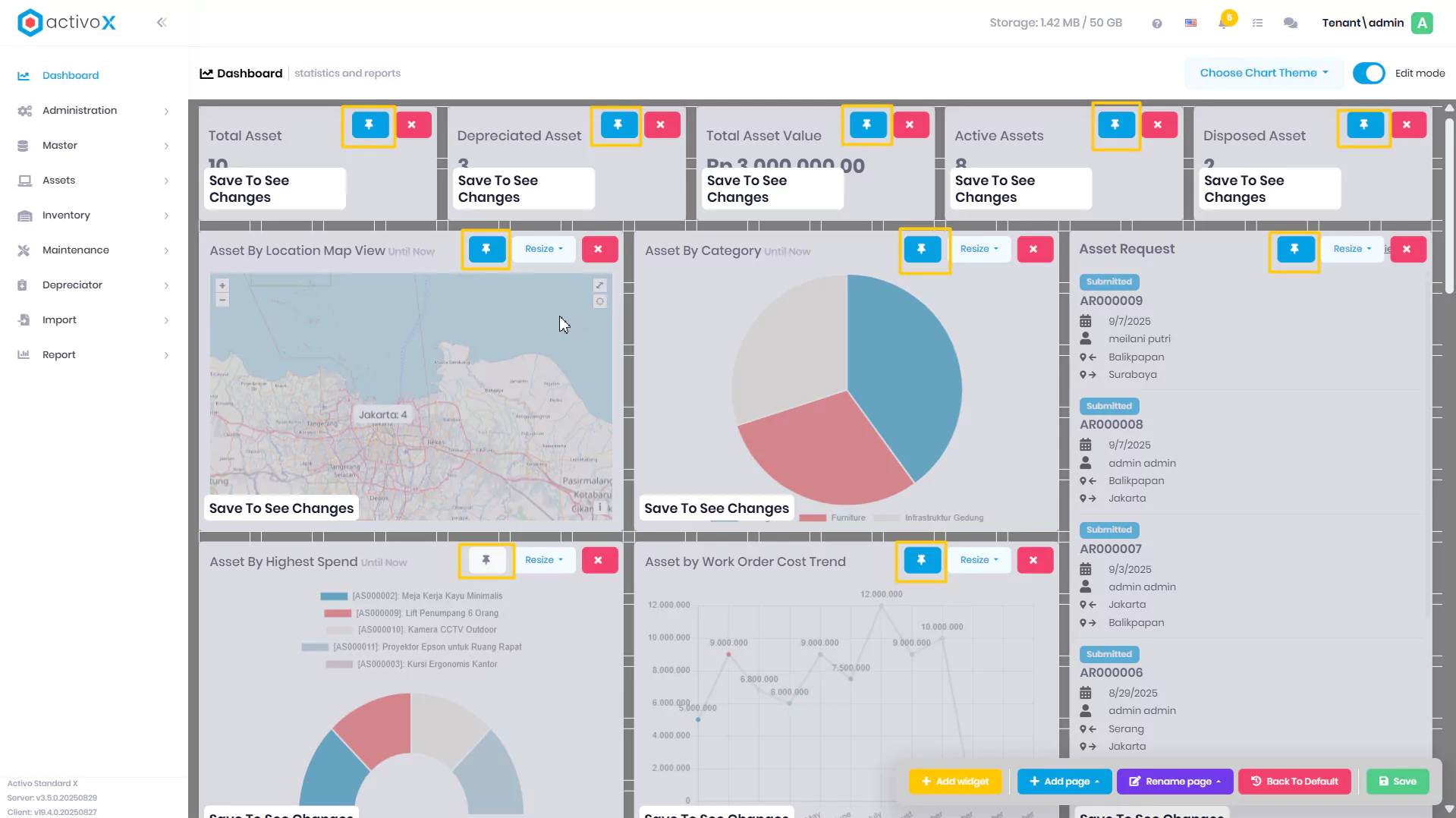Zoom out on the location map
Image resolution: width=1456 pixels, height=818 pixels.
tap(222, 300)
